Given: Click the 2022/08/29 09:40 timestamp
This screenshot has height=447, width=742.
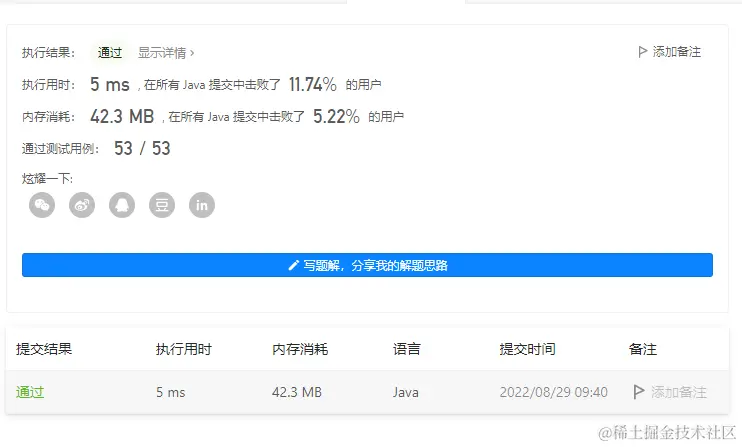Looking at the screenshot, I should point(554,392).
